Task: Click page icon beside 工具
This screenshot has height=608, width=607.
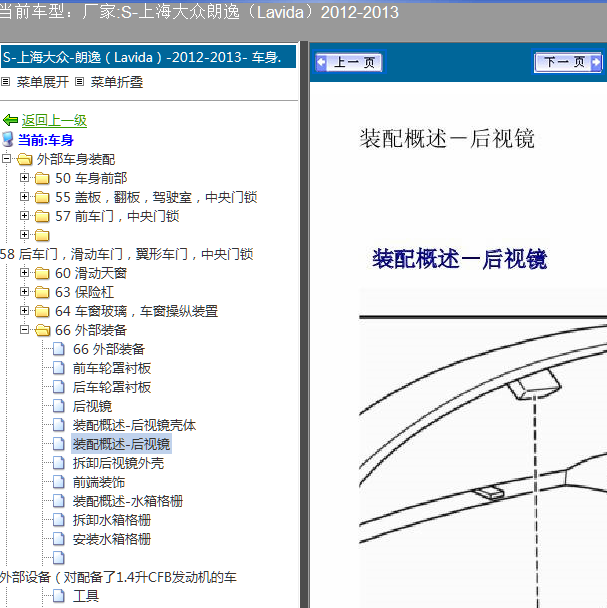Action: (x=59, y=596)
